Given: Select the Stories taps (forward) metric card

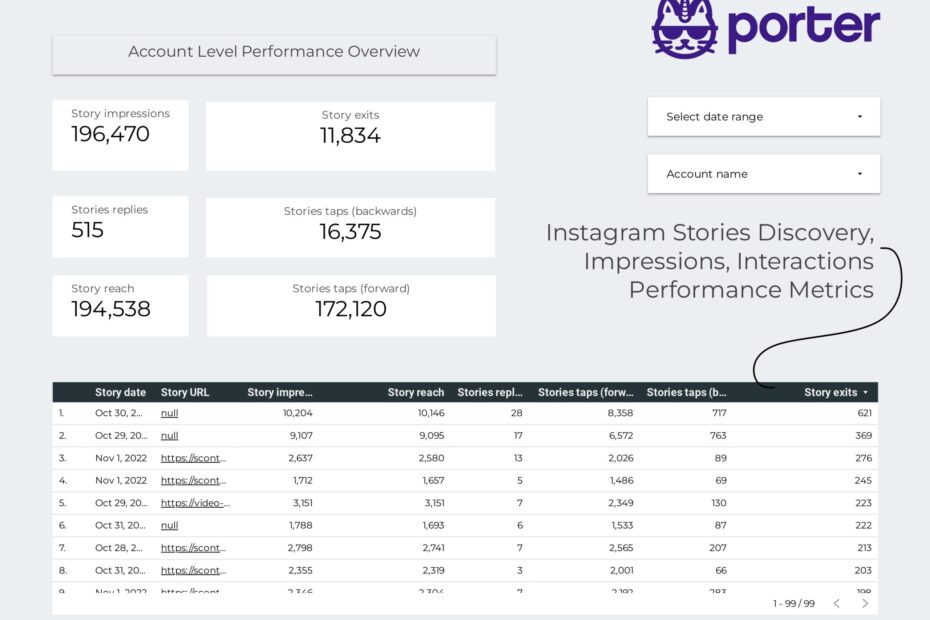Looking at the screenshot, I should pos(350,306).
